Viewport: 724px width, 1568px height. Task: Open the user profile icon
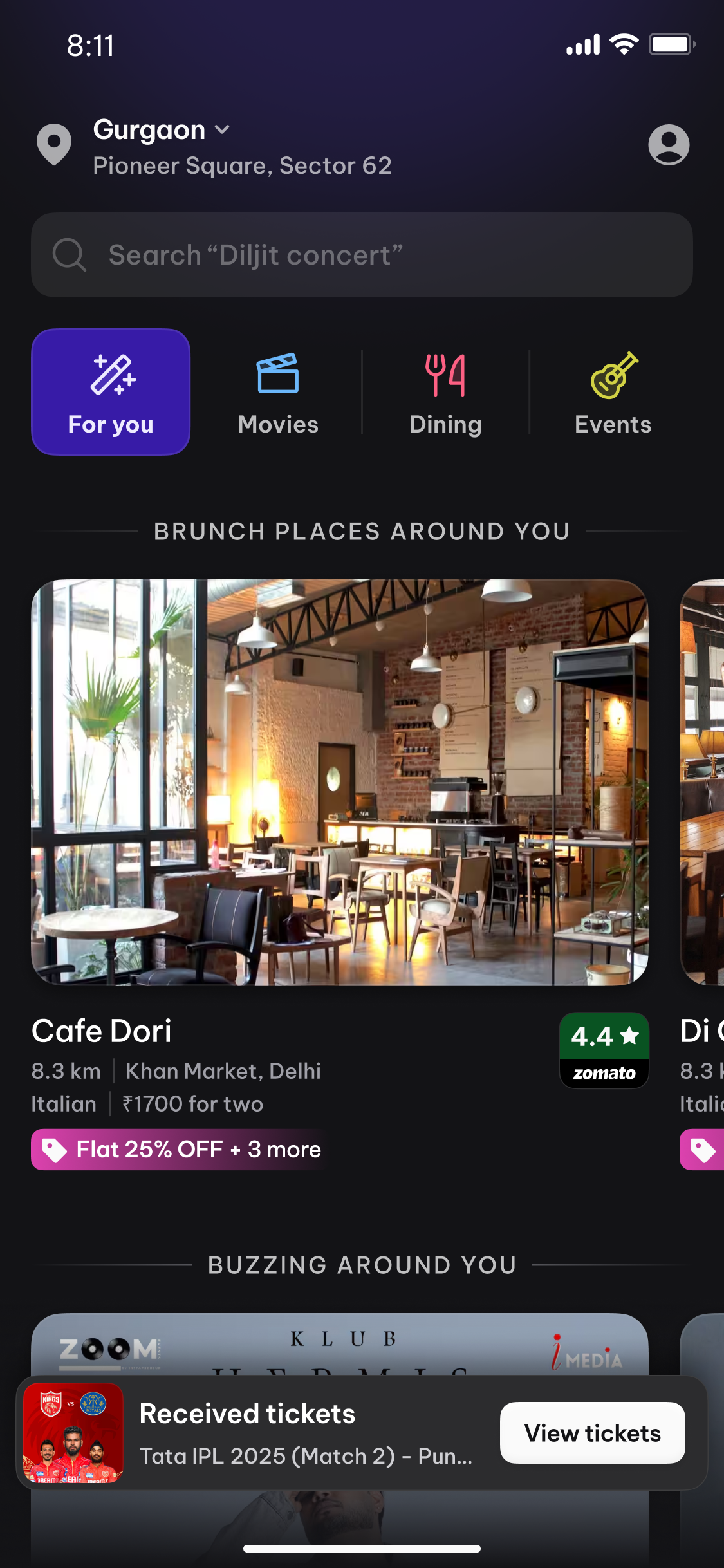click(669, 145)
